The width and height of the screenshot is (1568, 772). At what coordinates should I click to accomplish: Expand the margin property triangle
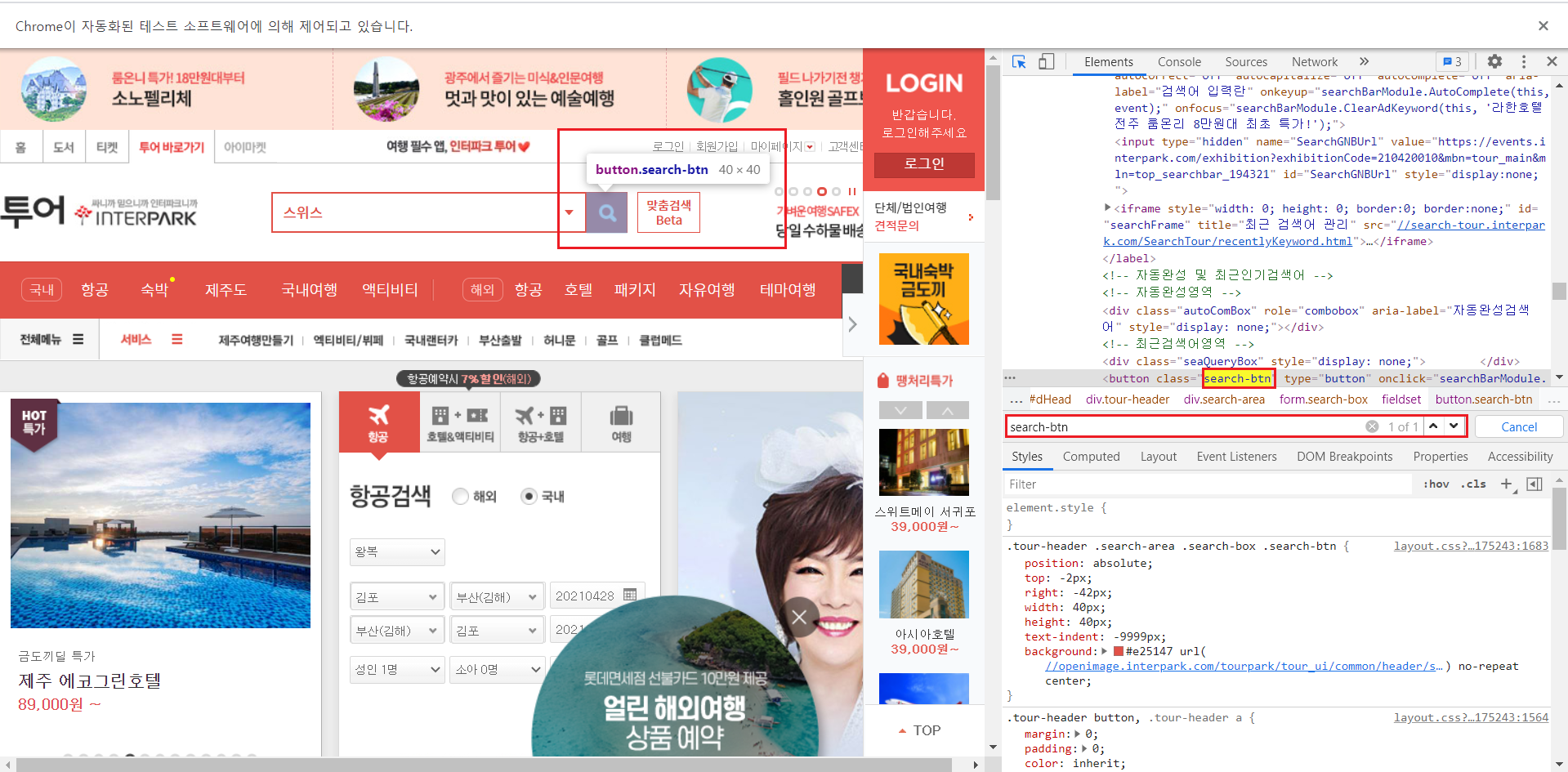pos(1078,734)
